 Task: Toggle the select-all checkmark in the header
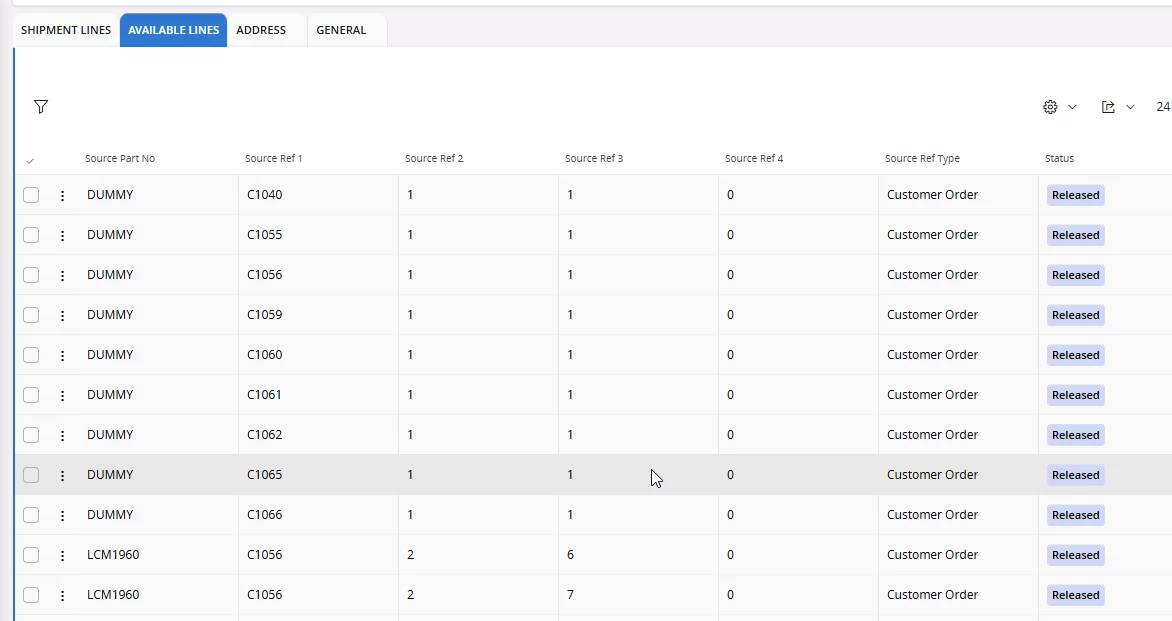[x=30, y=160]
